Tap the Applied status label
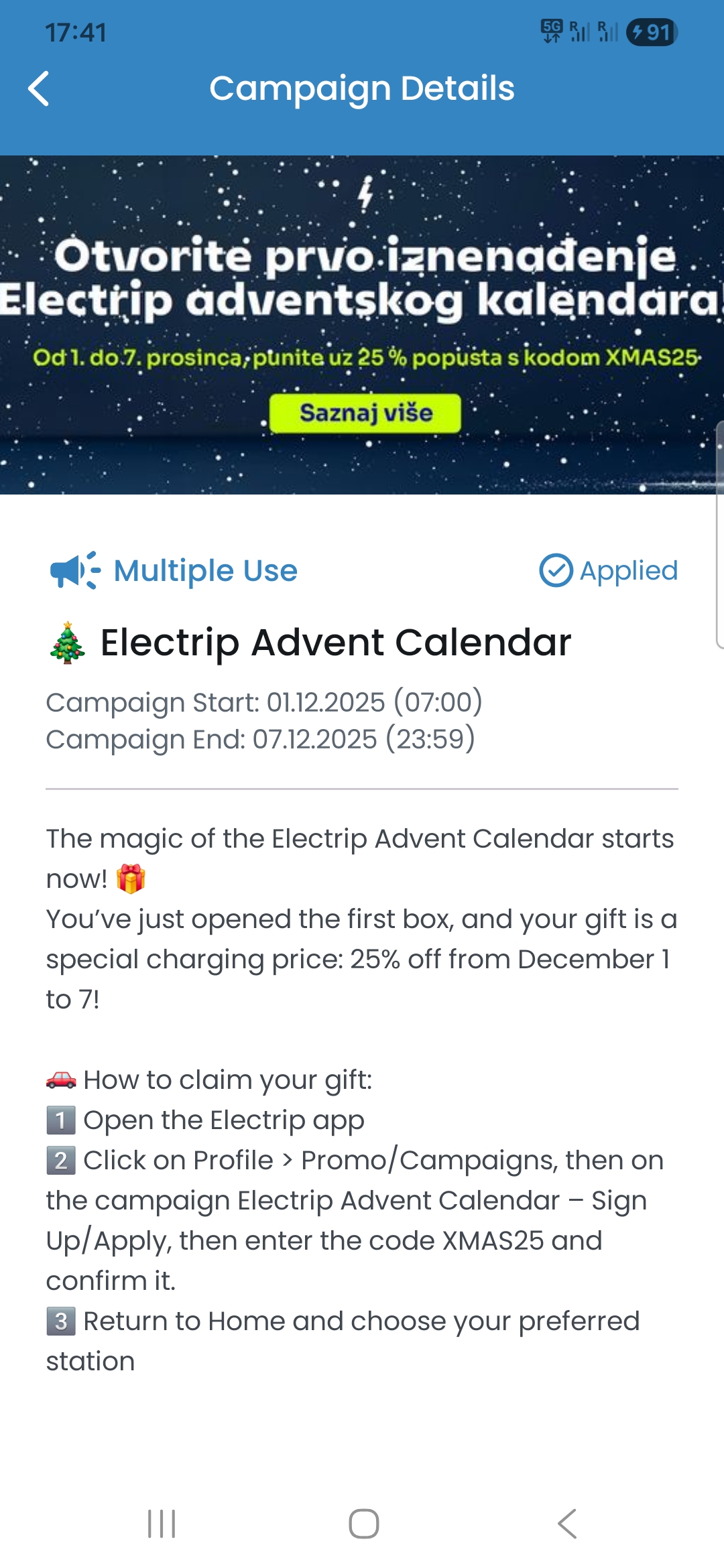The image size is (724, 1568). pyautogui.click(x=628, y=571)
